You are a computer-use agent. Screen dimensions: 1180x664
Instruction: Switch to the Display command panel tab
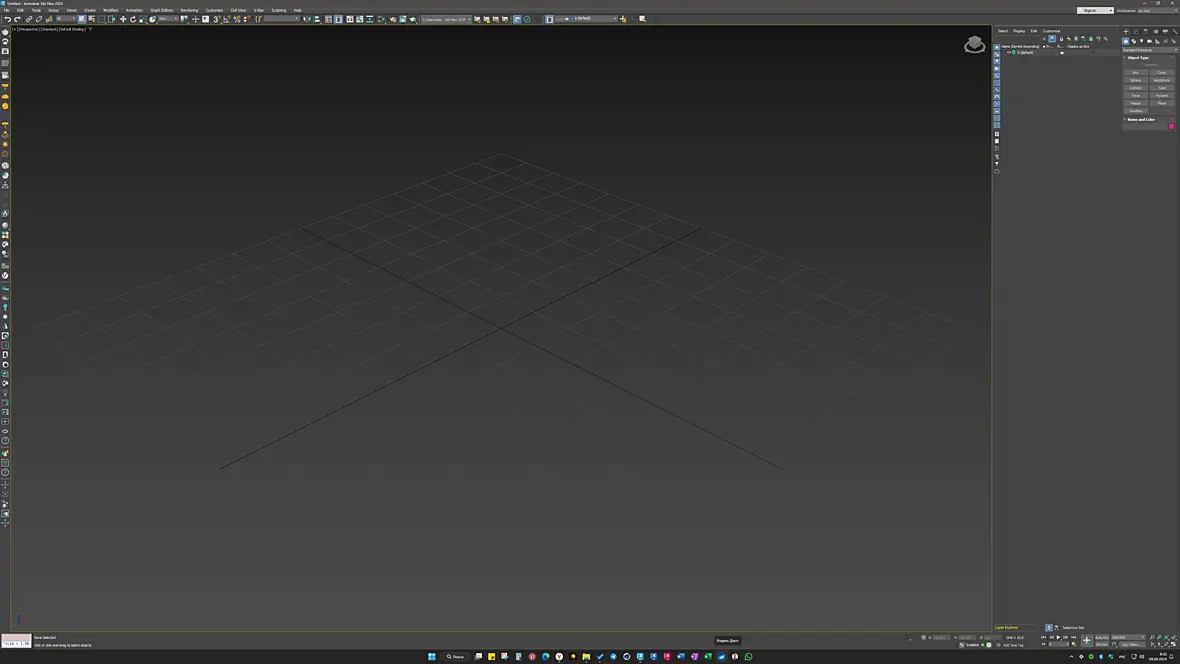1165,32
